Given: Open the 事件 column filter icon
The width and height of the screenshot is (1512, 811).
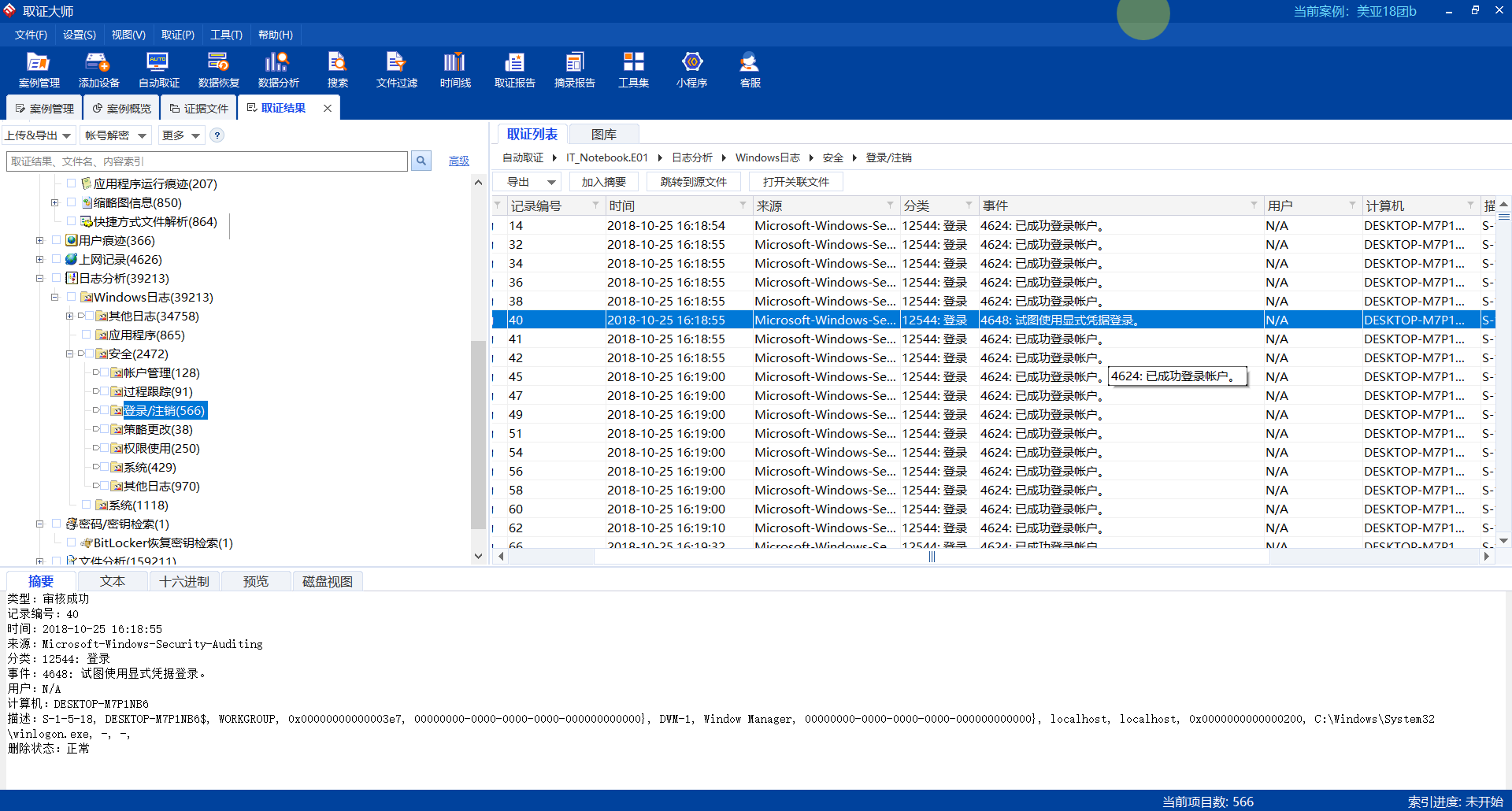Looking at the screenshot, I should (1254, 205).
